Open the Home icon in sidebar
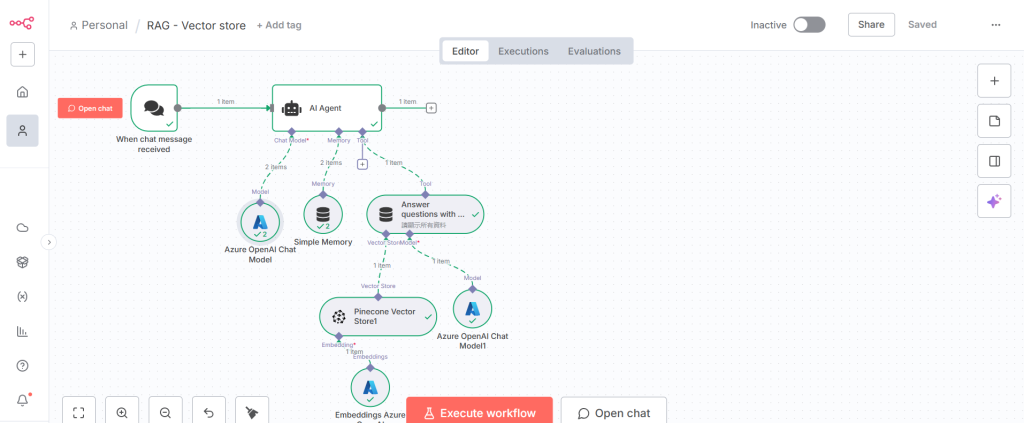Image resolution: width=1024 pixels, height=423 pixels. point(22,92)
